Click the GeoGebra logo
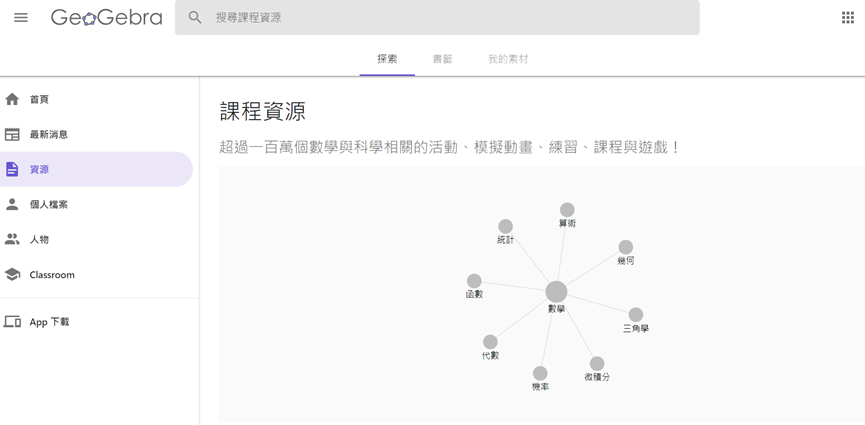This screenshot has width=865, height=425. [106, 18]
